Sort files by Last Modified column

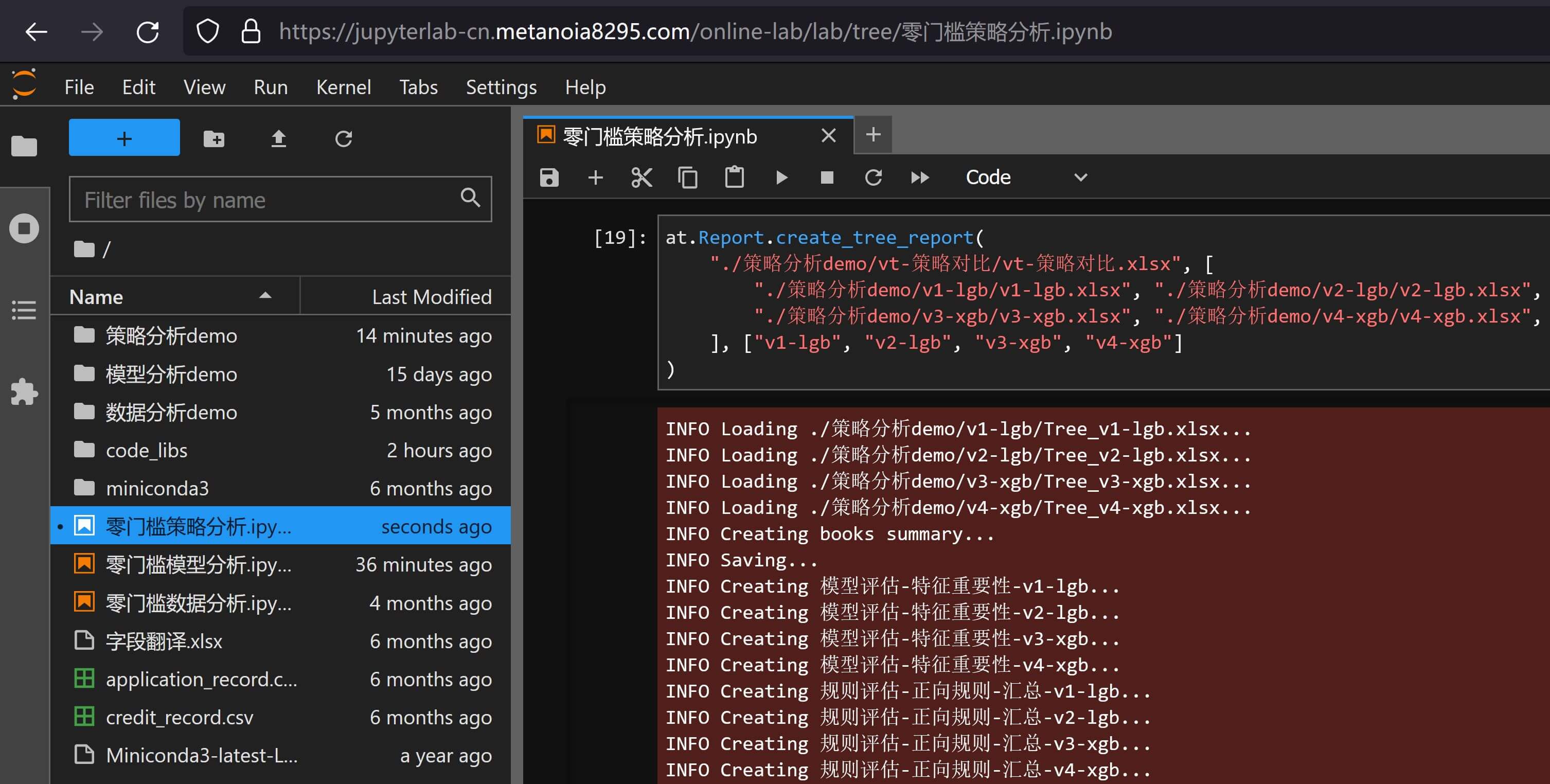coord(431,297)
